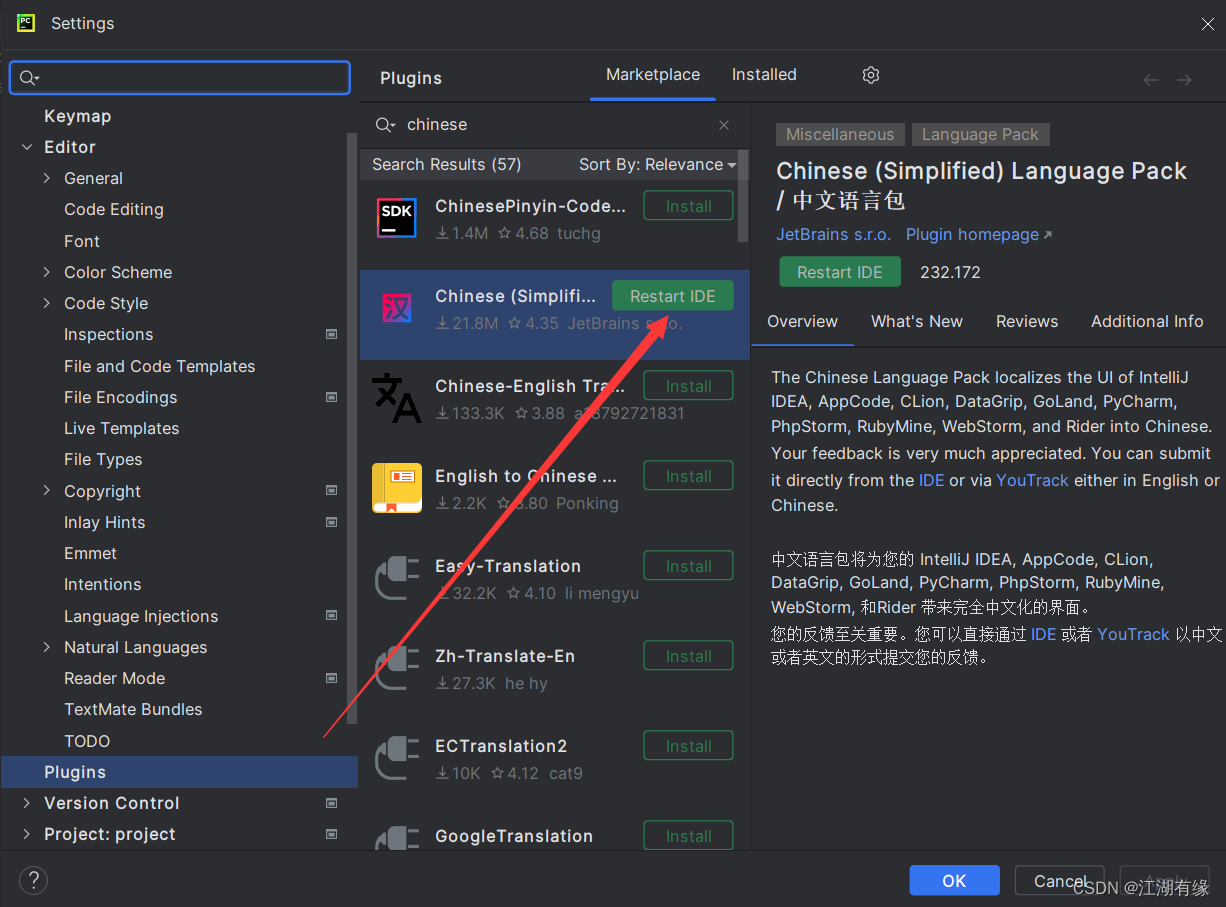
Task: Install the Chinese-English Translate plugin
Action: [689, 386]
